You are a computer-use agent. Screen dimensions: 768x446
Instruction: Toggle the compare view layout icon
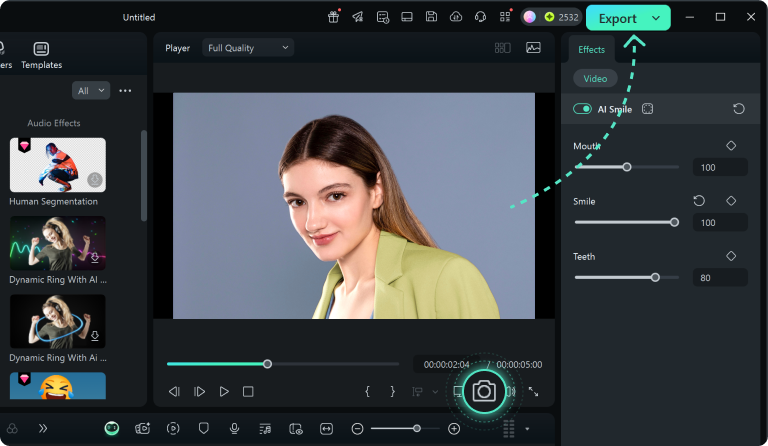coord(503,48)
